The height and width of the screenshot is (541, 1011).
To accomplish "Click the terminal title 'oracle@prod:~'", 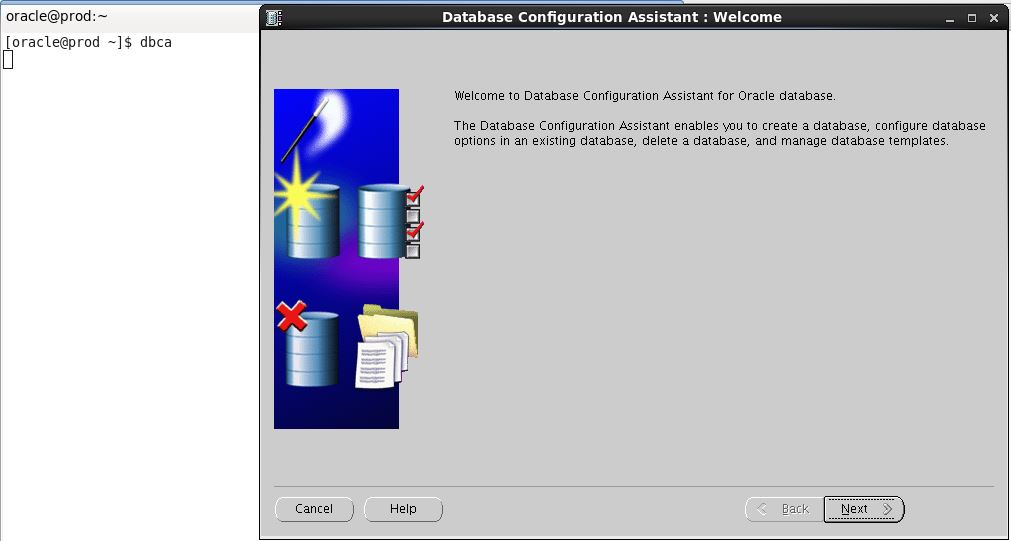I will pyautogui.click(x=57, y=16).
